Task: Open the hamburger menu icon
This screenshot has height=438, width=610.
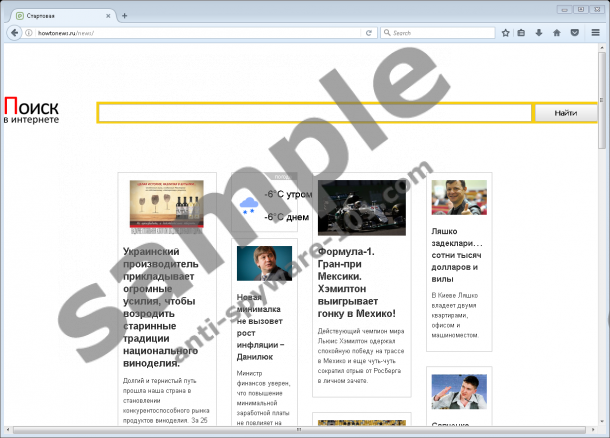Action: coord(595,32)
